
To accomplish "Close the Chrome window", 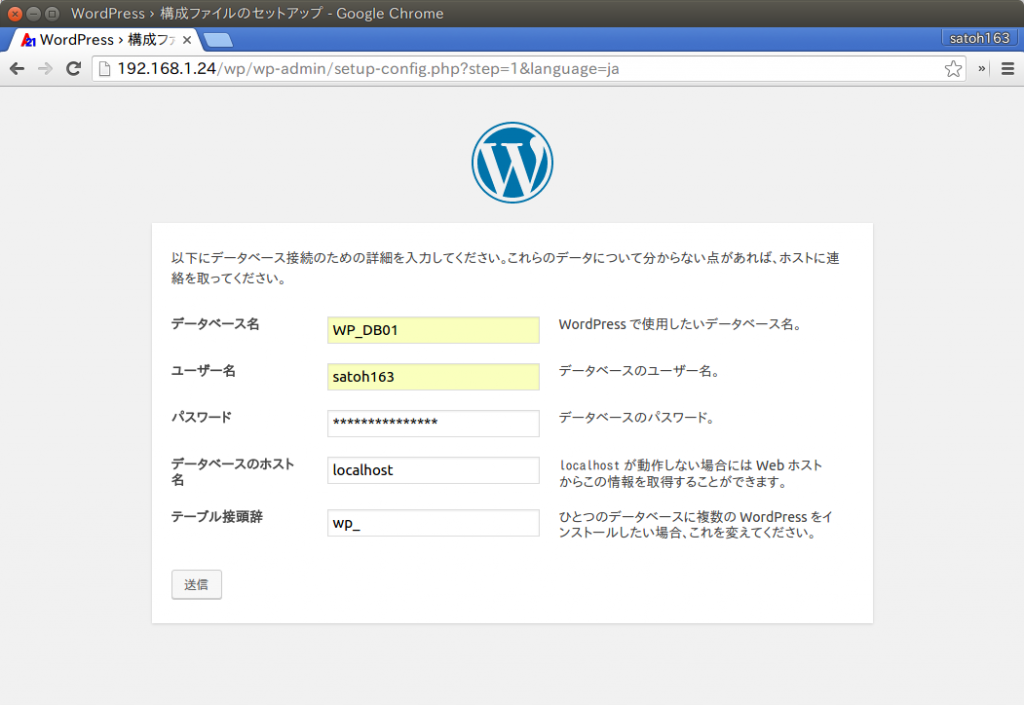I will [14, 13].
